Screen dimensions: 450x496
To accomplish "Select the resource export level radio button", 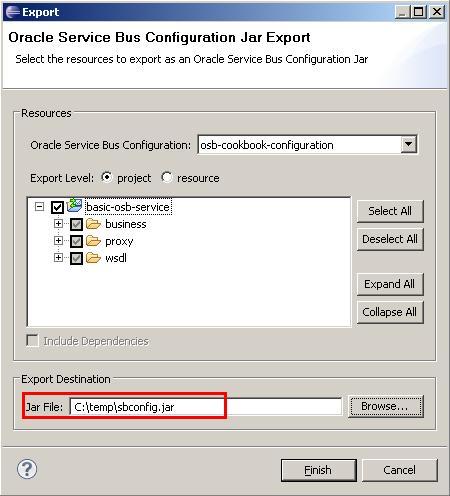I will tap(166, 177).
